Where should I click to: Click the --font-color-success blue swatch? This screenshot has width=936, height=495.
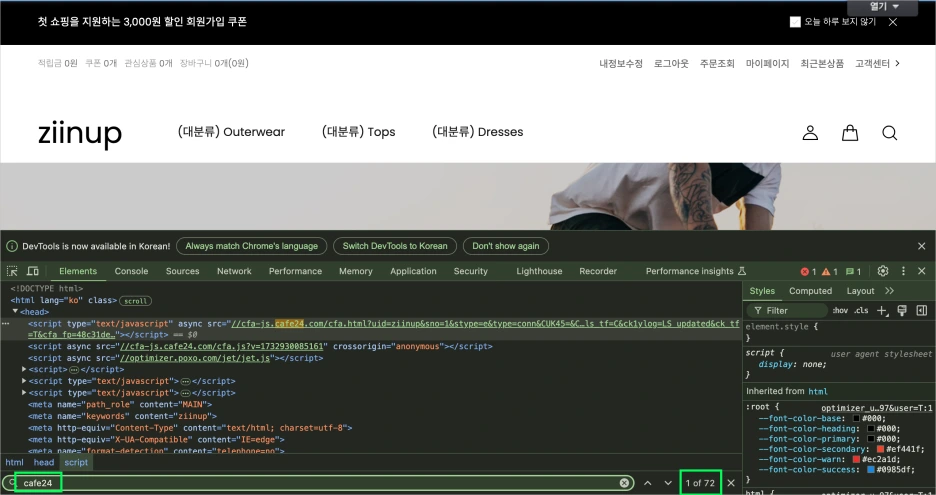click(x=871, y=469)
